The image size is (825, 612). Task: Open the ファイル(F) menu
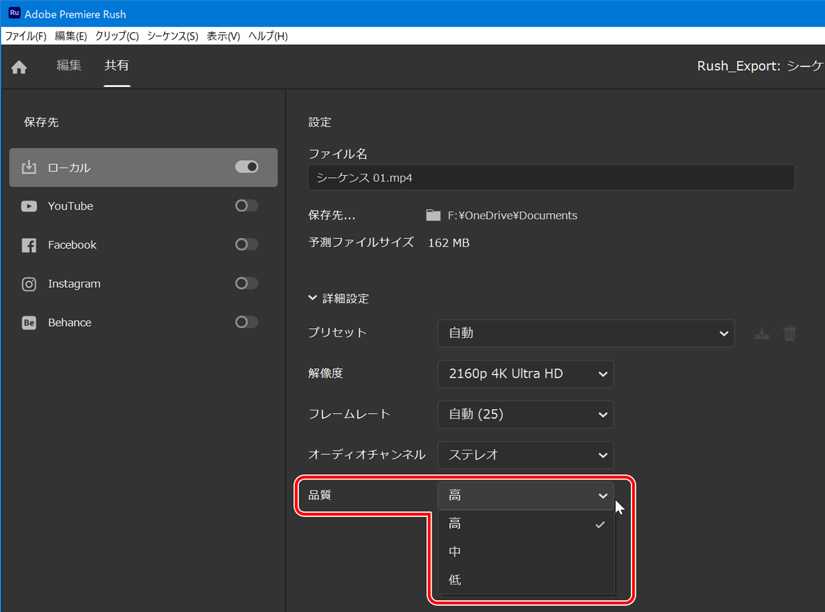pyautogui.click(x=25, y=36)
